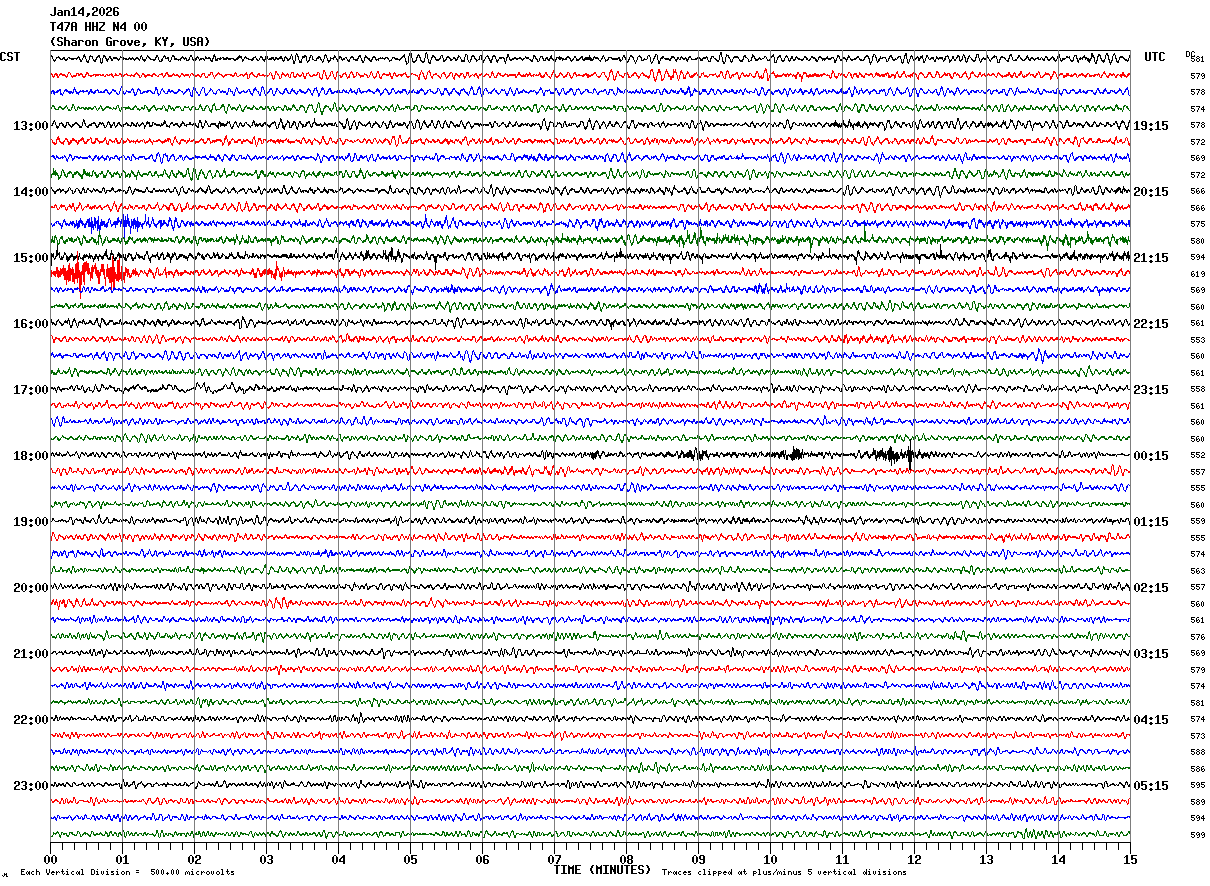
Task: Select the 17:00 CST time label
Action: [x=31, y=390]
